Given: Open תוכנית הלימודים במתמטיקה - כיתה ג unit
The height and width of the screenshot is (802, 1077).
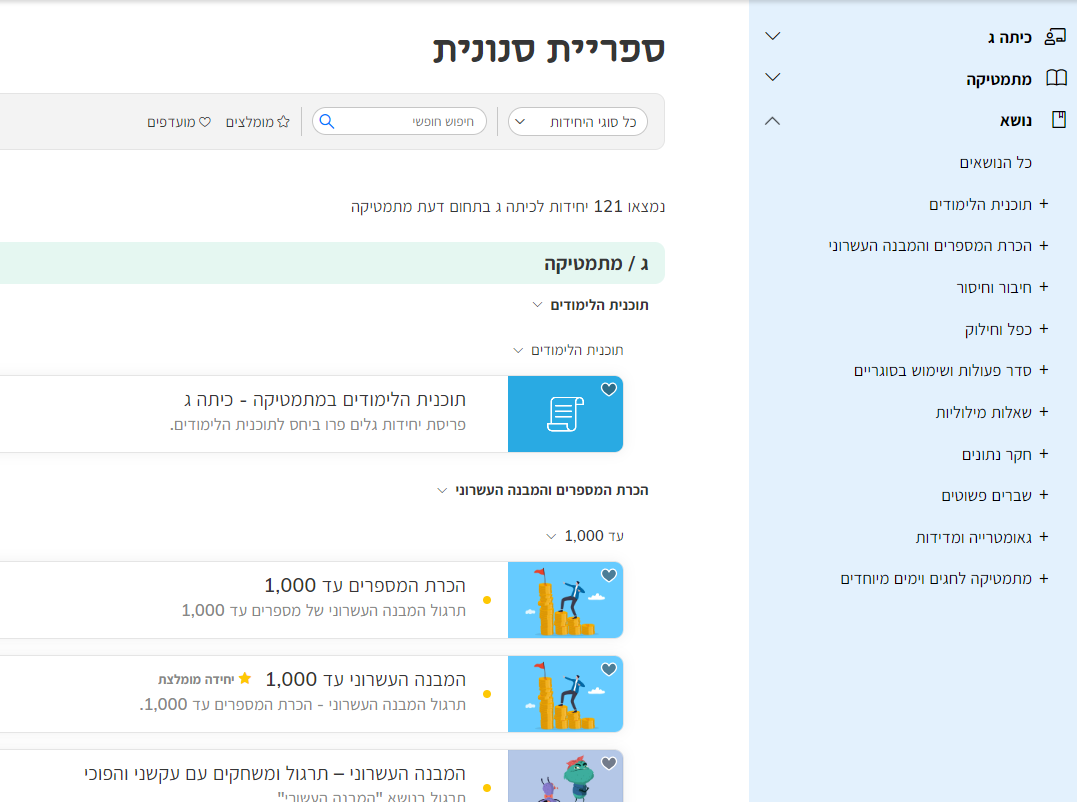Looking at the screenshot, I should click(x=324, y=400).
